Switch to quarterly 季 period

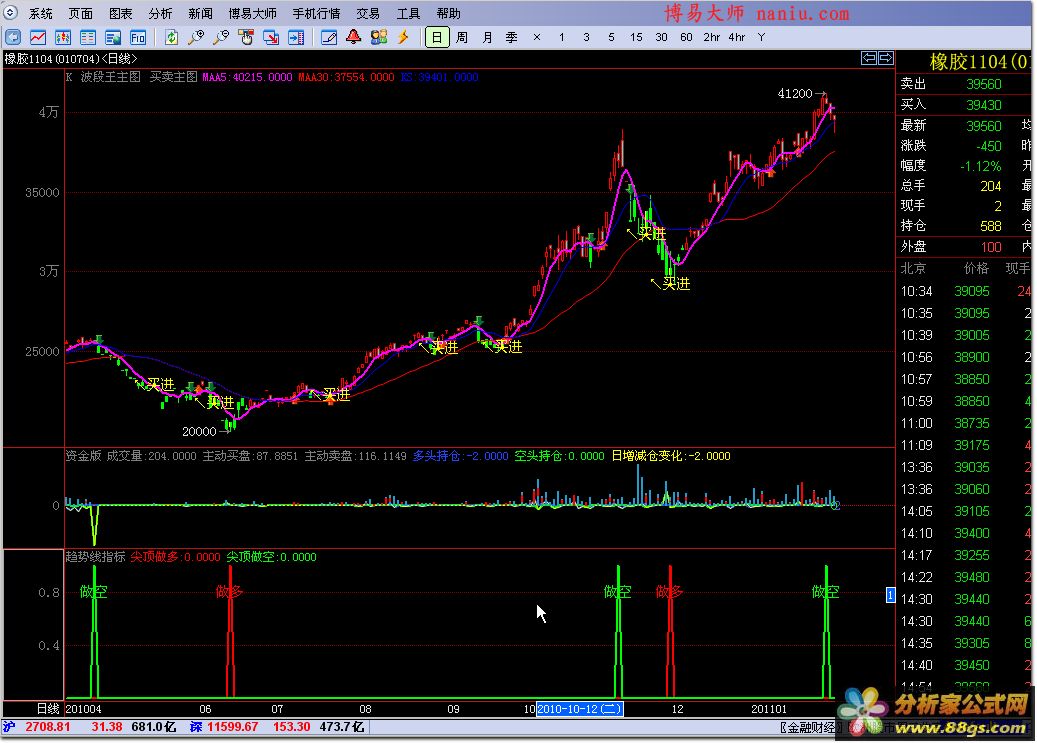(x=512, y=38)
